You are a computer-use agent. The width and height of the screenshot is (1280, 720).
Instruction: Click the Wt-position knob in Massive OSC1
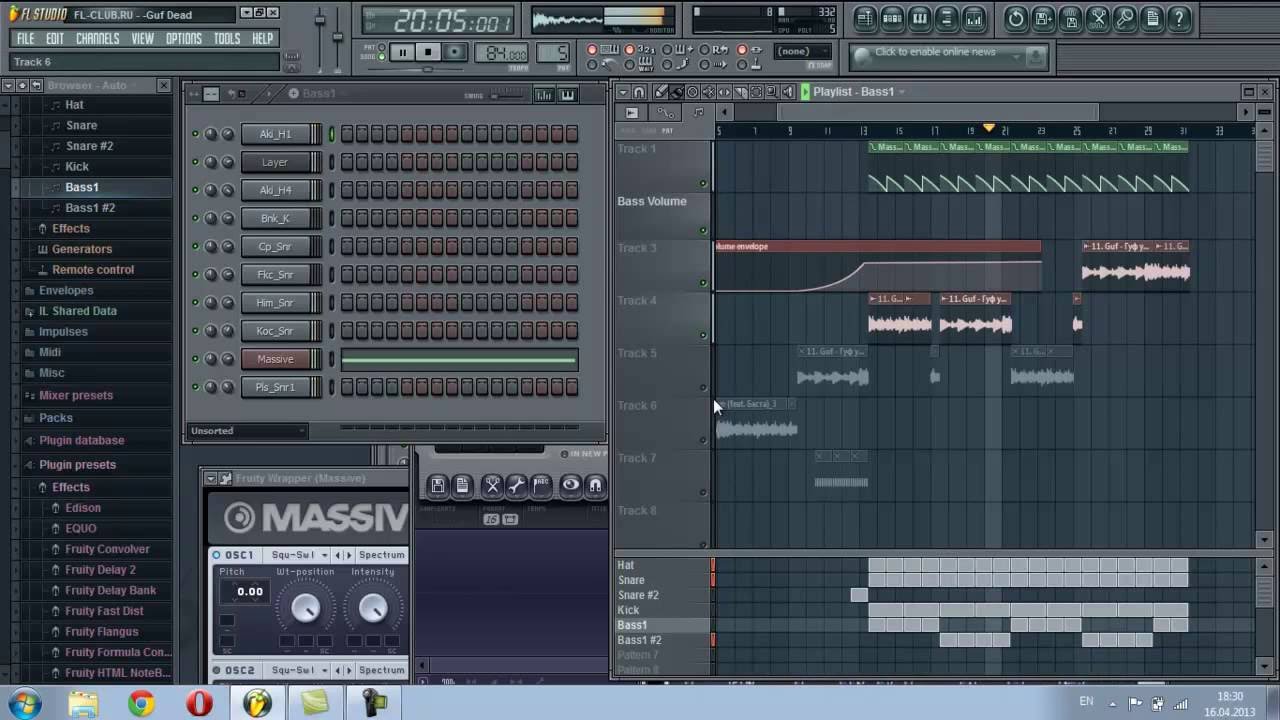pyautogui.click(x=306, y=608)
